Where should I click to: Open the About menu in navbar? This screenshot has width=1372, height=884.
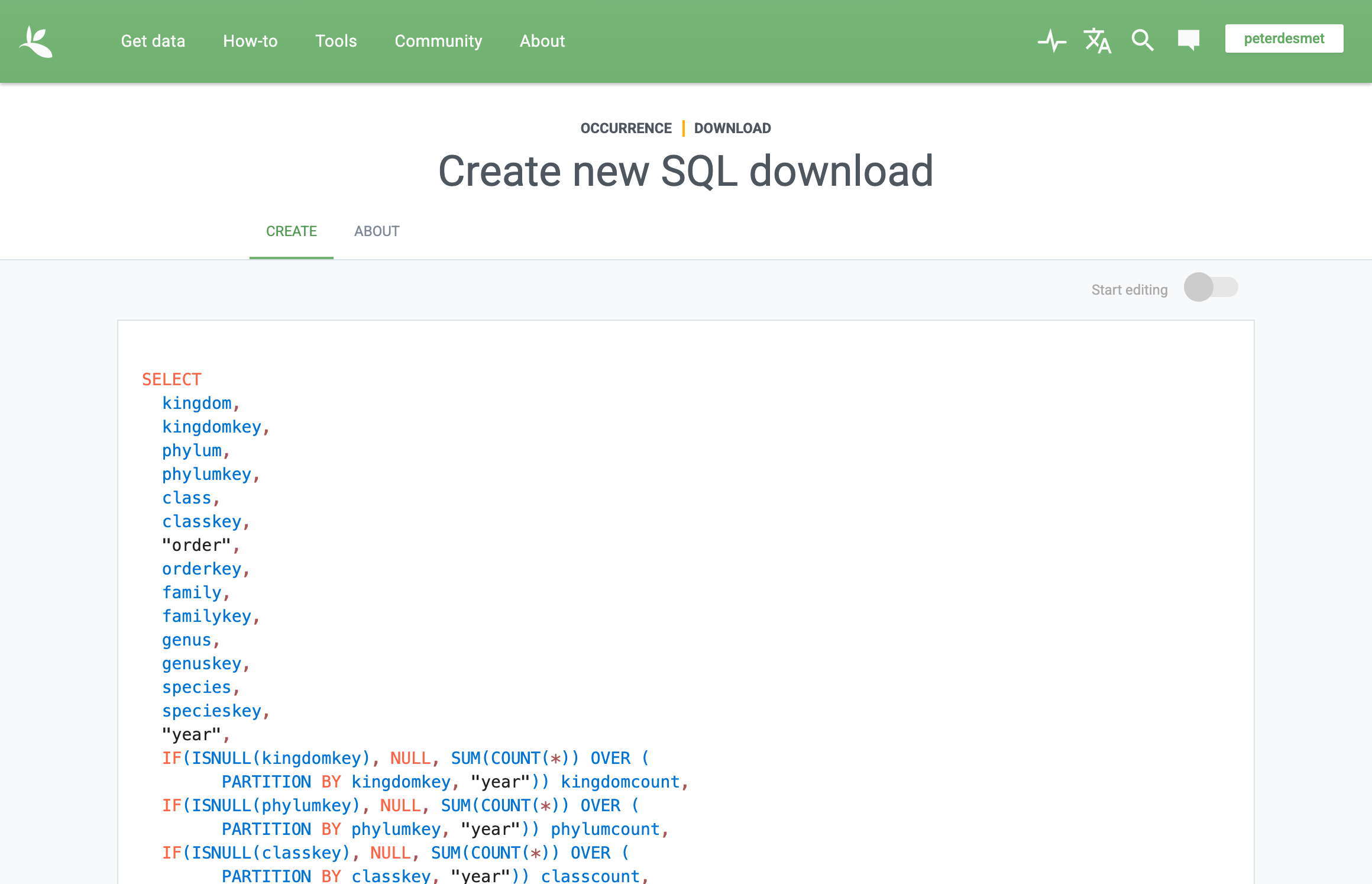click(542, 41)
